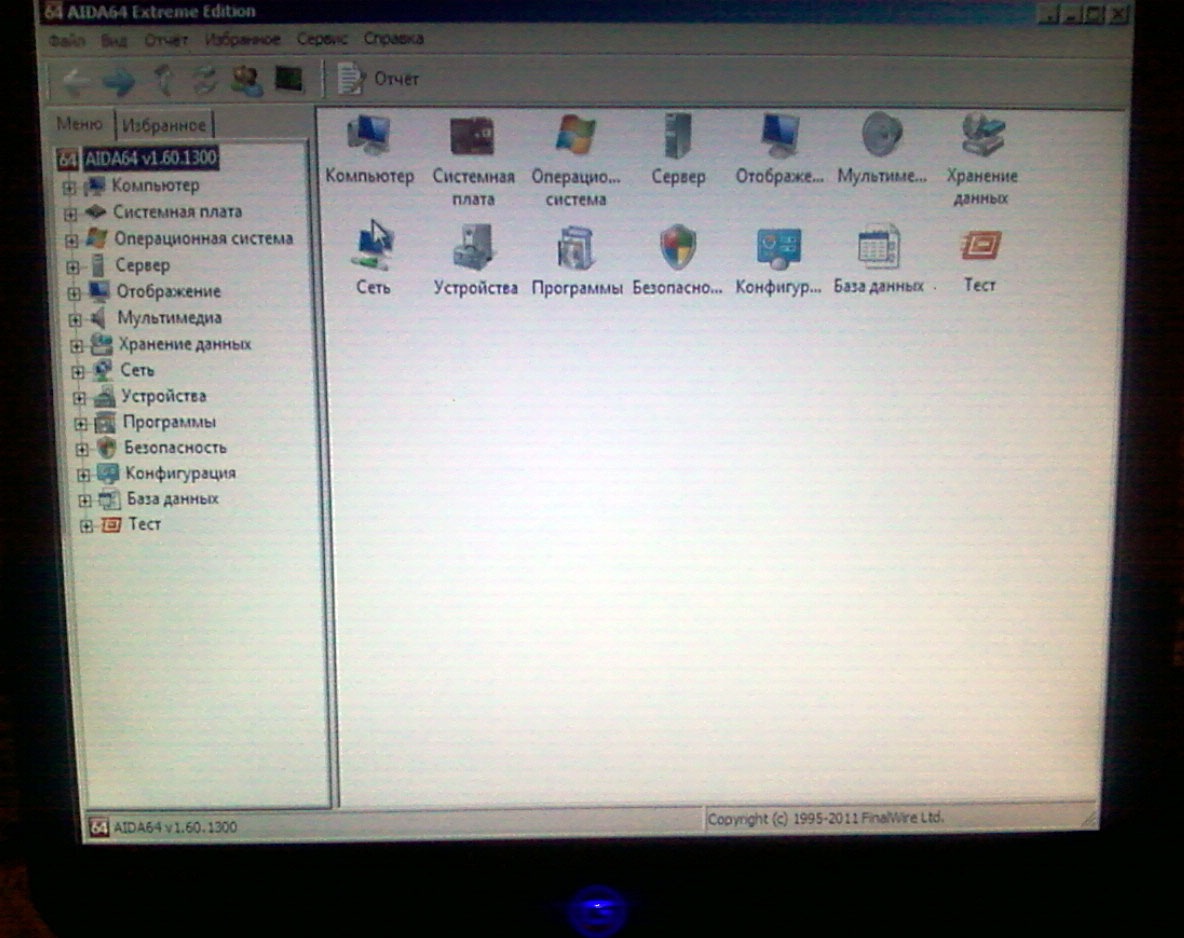Open the Справка menu
This screenshot has width=1184, height=938.
coord(393,38)
